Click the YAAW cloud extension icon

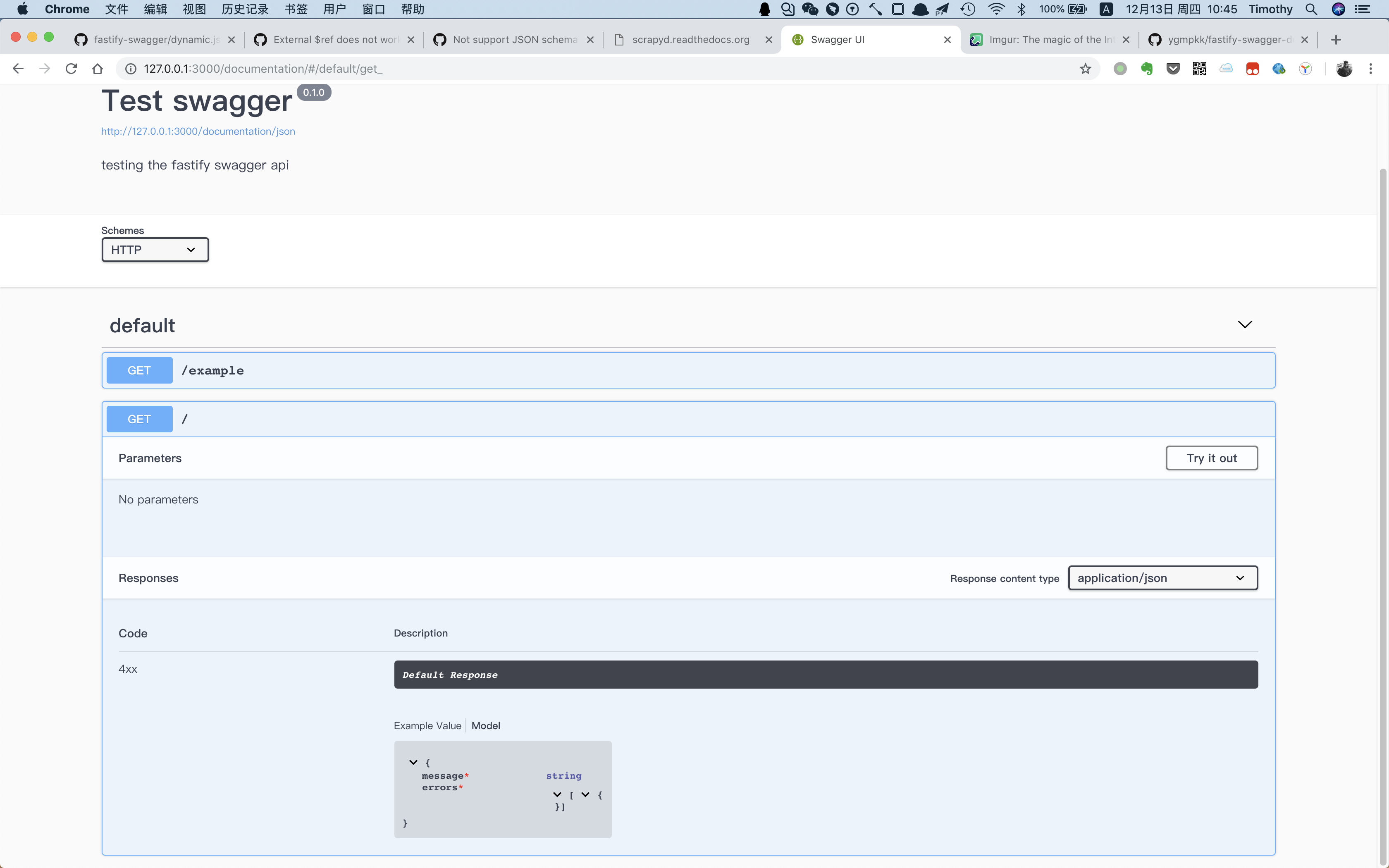pos(1225,68)
